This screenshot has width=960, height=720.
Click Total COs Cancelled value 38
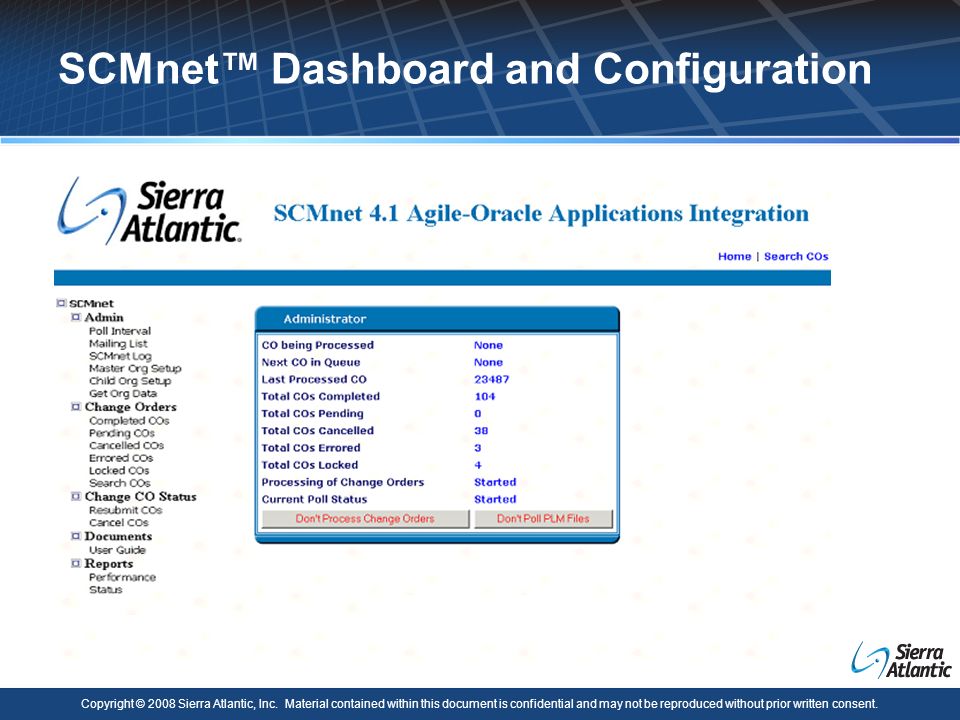point(481,430)
